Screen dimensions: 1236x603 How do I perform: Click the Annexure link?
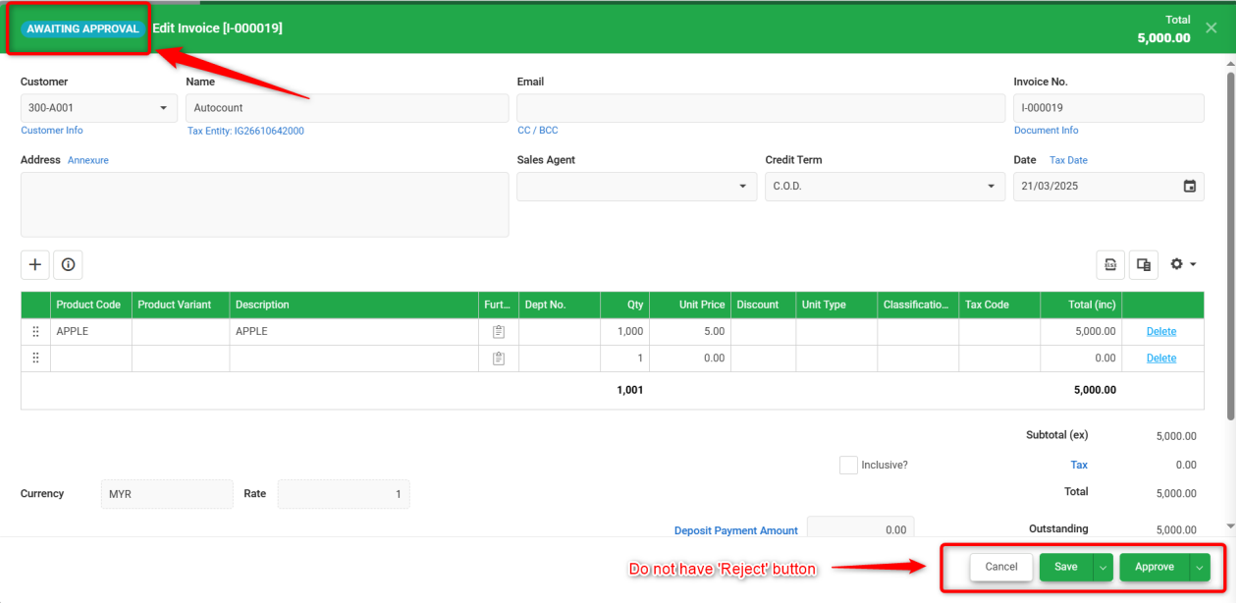[x=88, y=160]
